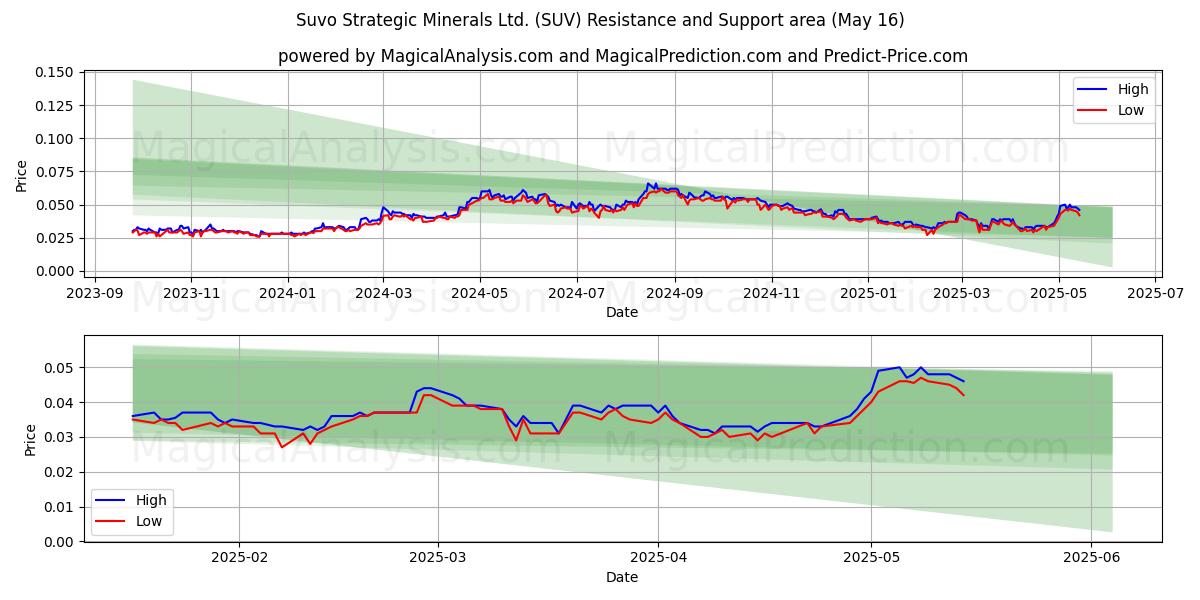Click the bottom chart 'Price' axis label
The width and height of the screenshot is (1200, 600).
[30, 440]
